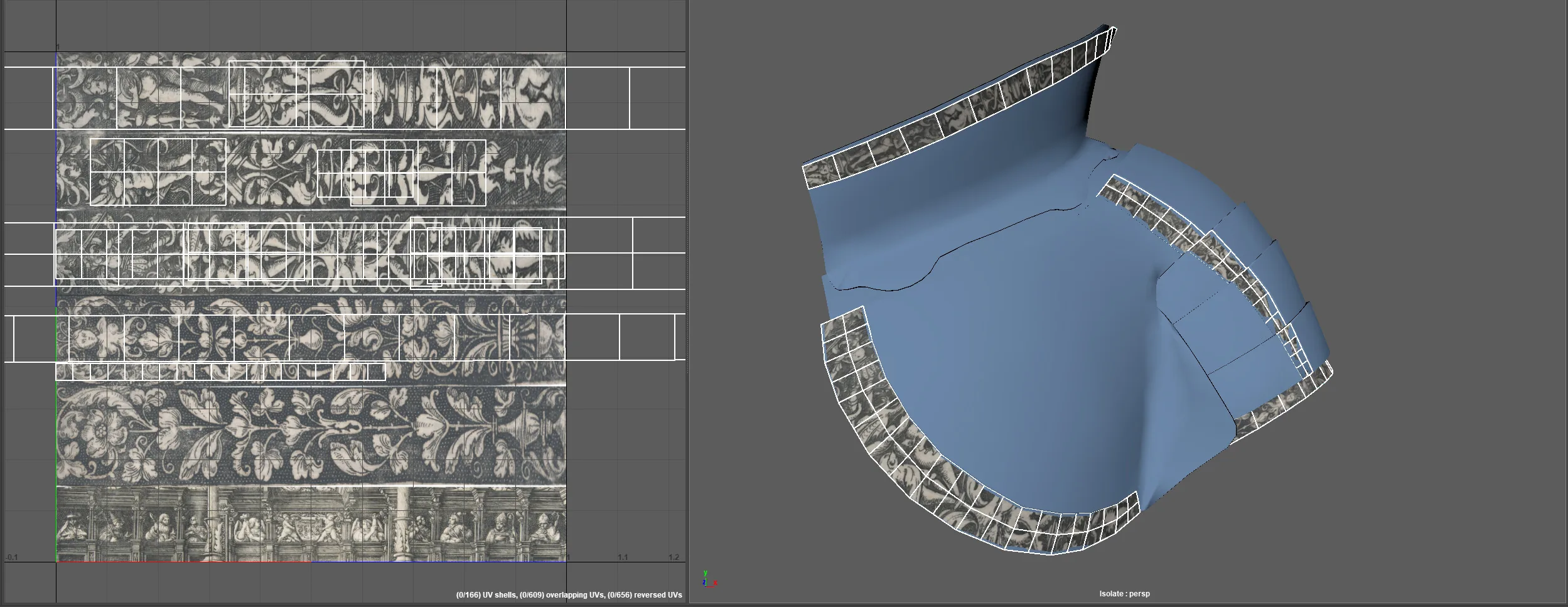Image resolution: width=1568 pixels, height=607 pixels.
Task: Click the UV shells statistics readout
Action: 569,594
